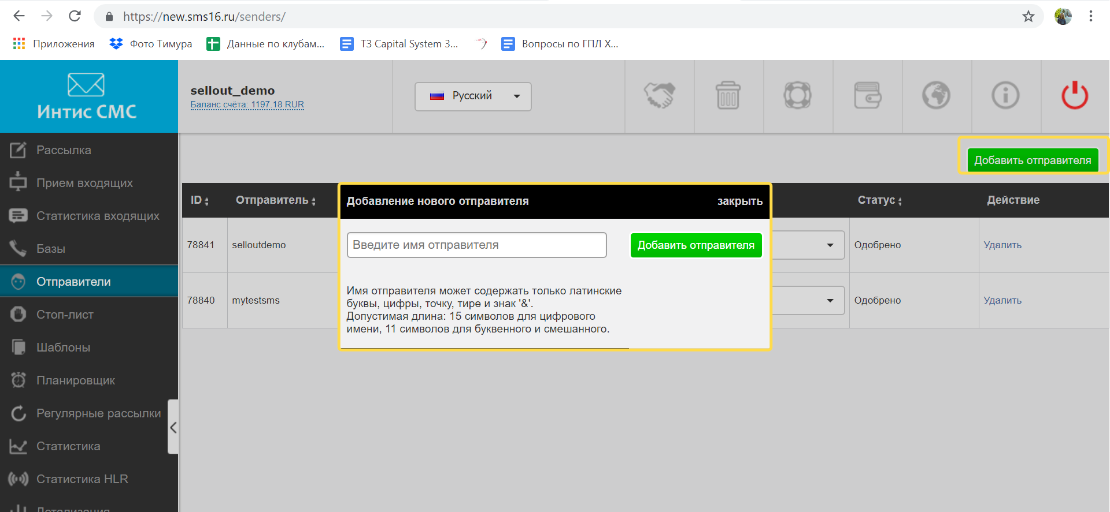The image size is (1110, 512).
Task: Select Отправители in sidebar
Action: 88,282
